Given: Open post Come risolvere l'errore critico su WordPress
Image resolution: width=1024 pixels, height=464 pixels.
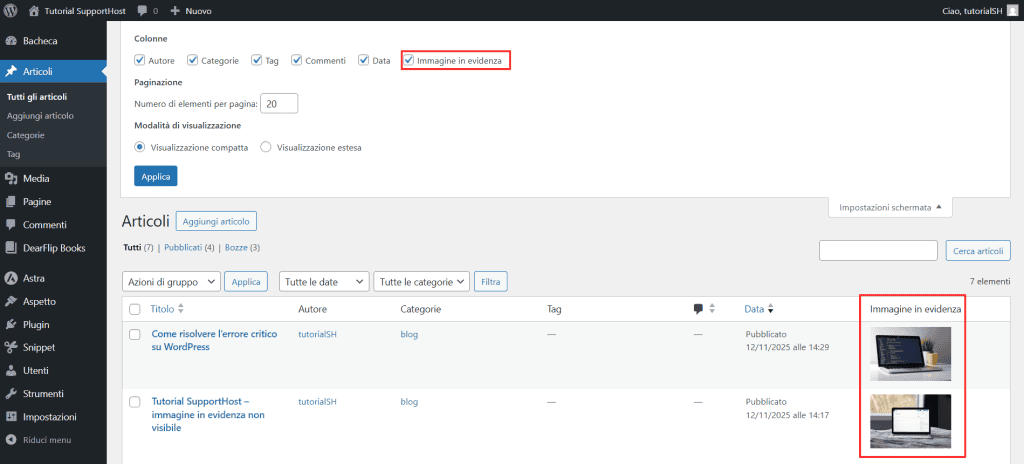Looking at the screenshot, I should tap(214, 340).
